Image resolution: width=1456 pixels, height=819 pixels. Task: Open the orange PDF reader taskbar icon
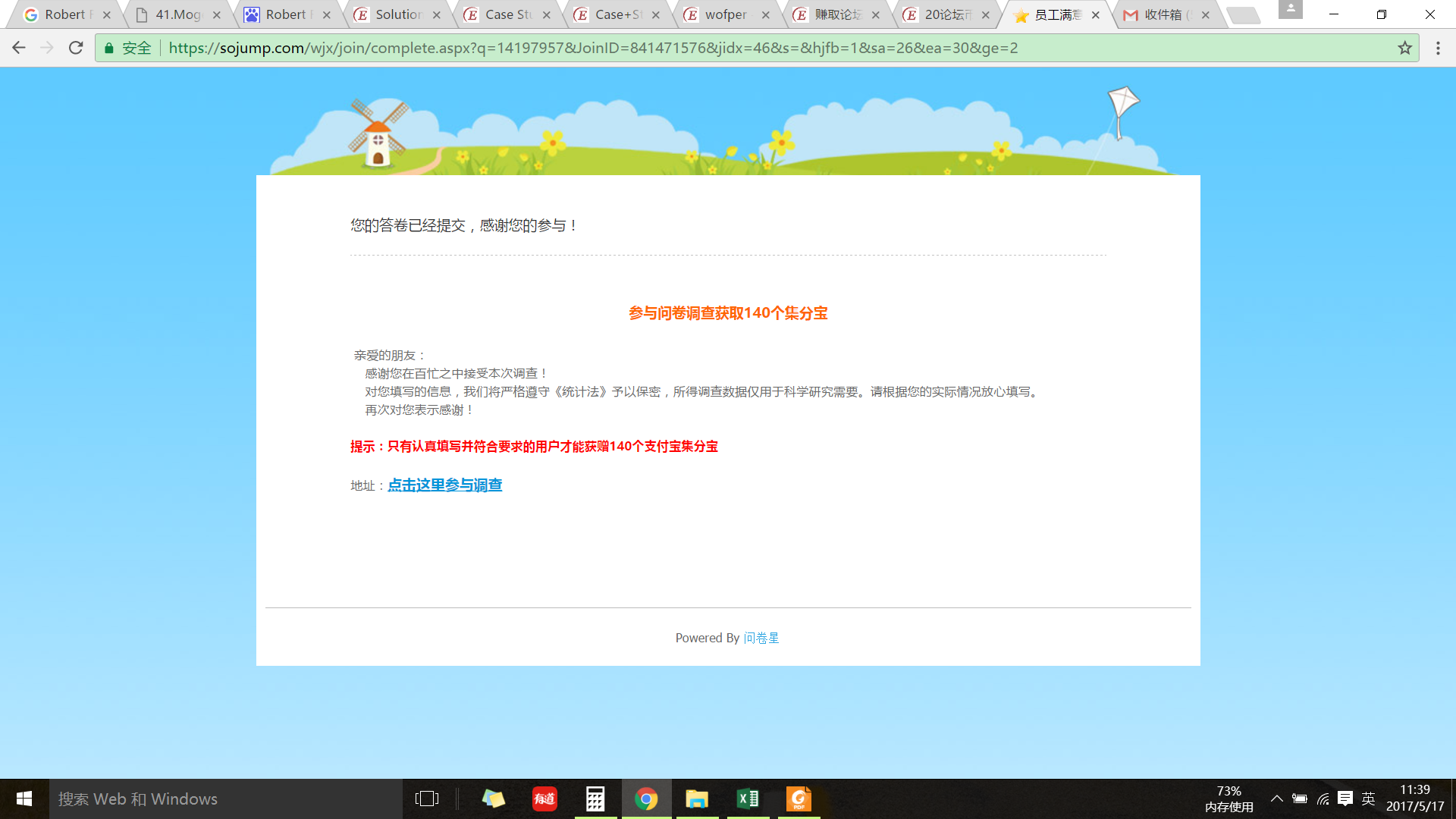(x=799, y=799)
